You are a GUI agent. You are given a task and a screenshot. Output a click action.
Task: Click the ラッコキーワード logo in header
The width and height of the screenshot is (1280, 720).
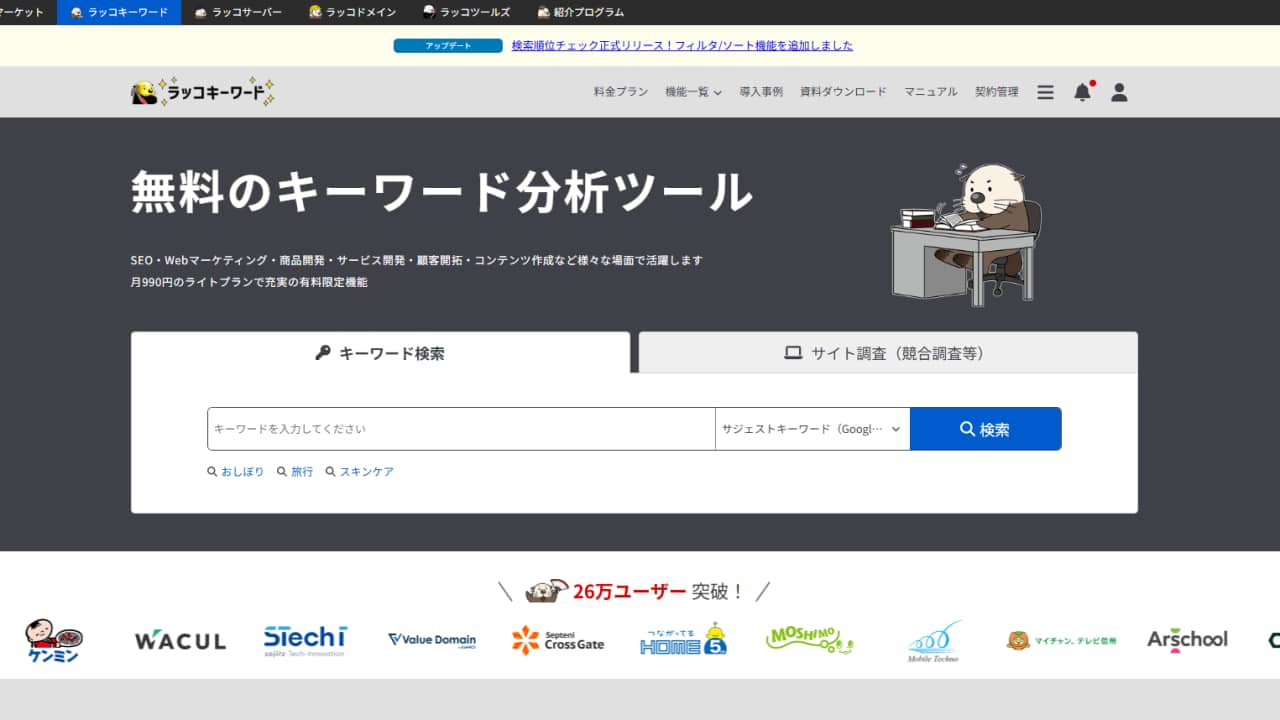click(202, 92)
